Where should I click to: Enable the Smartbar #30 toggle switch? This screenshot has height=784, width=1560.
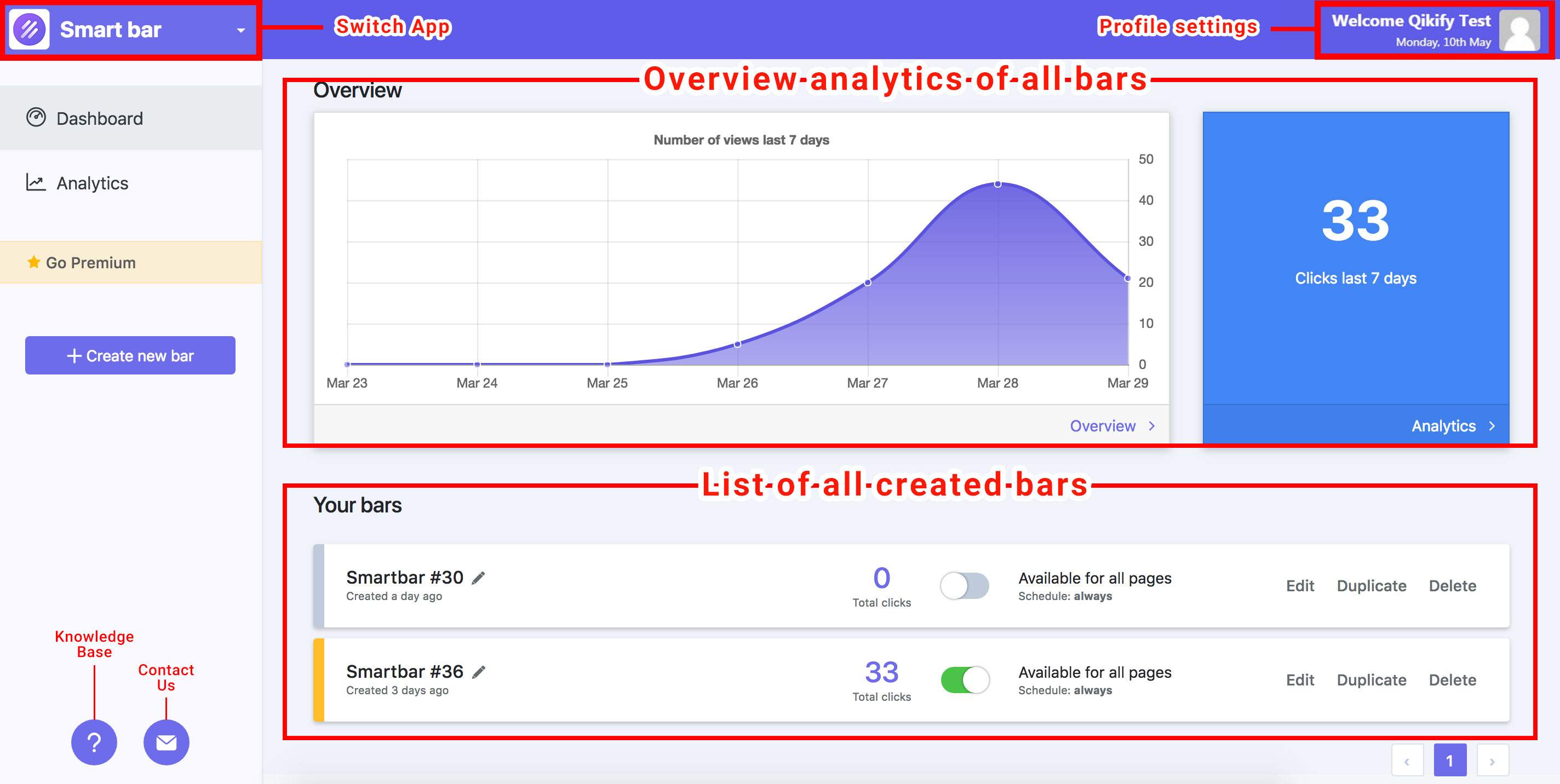click(964, 585)
